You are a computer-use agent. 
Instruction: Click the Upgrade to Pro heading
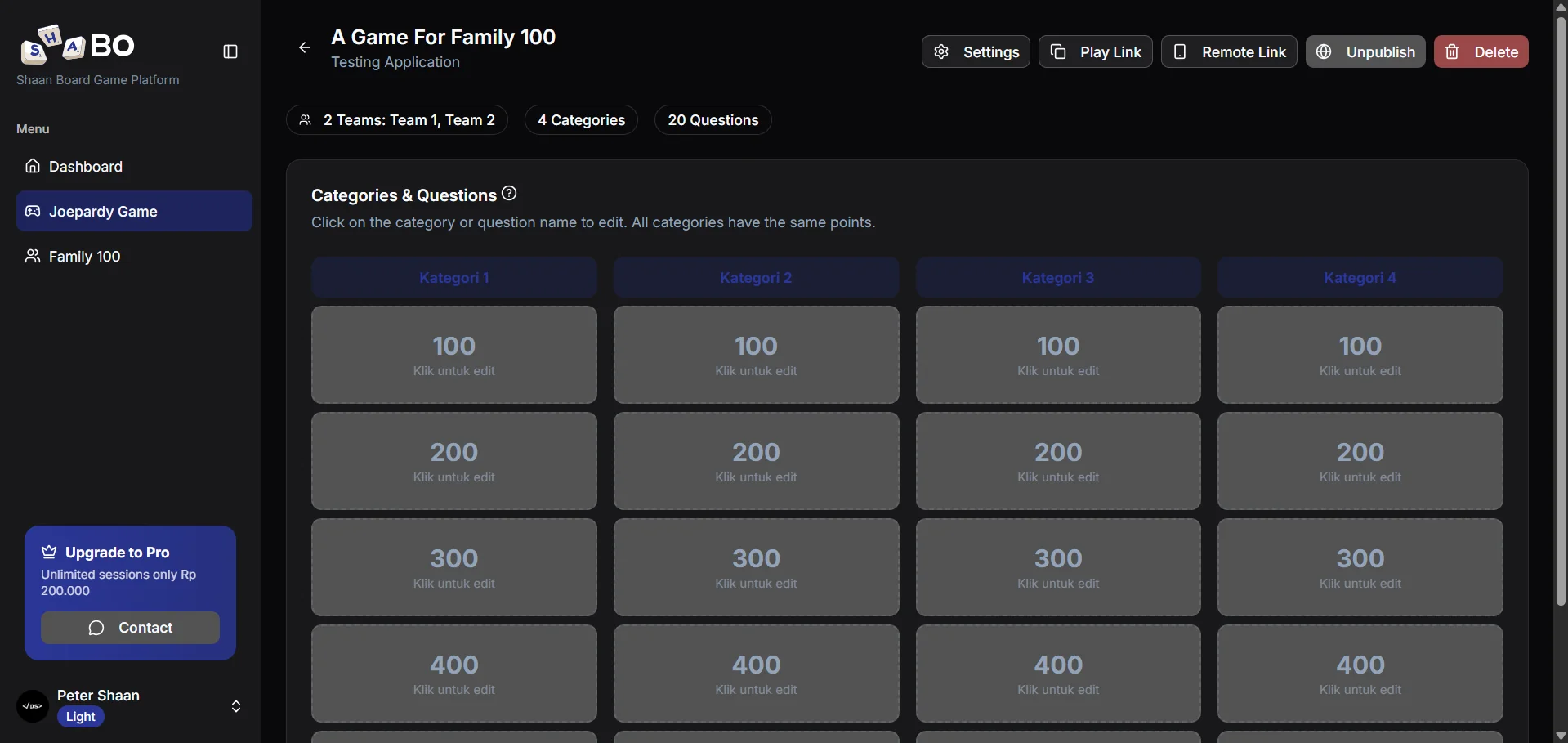coord(118,553)
